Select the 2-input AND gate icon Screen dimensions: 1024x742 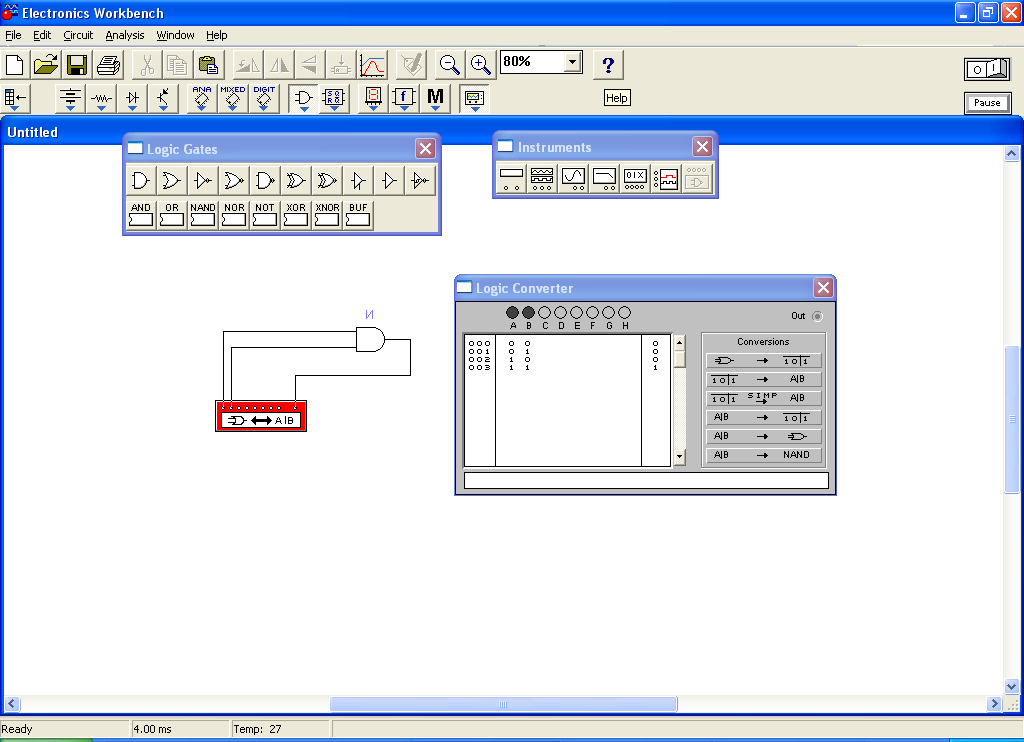point(140,180)
